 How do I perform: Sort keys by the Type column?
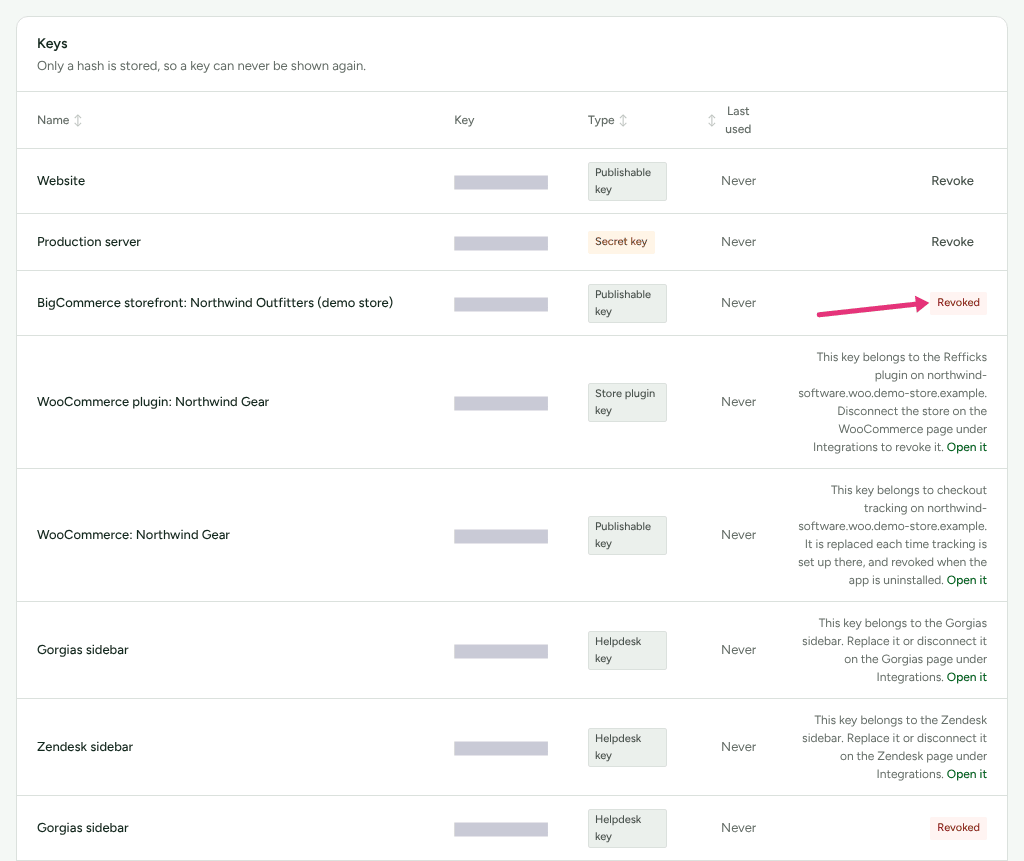(x=623, y=120)
